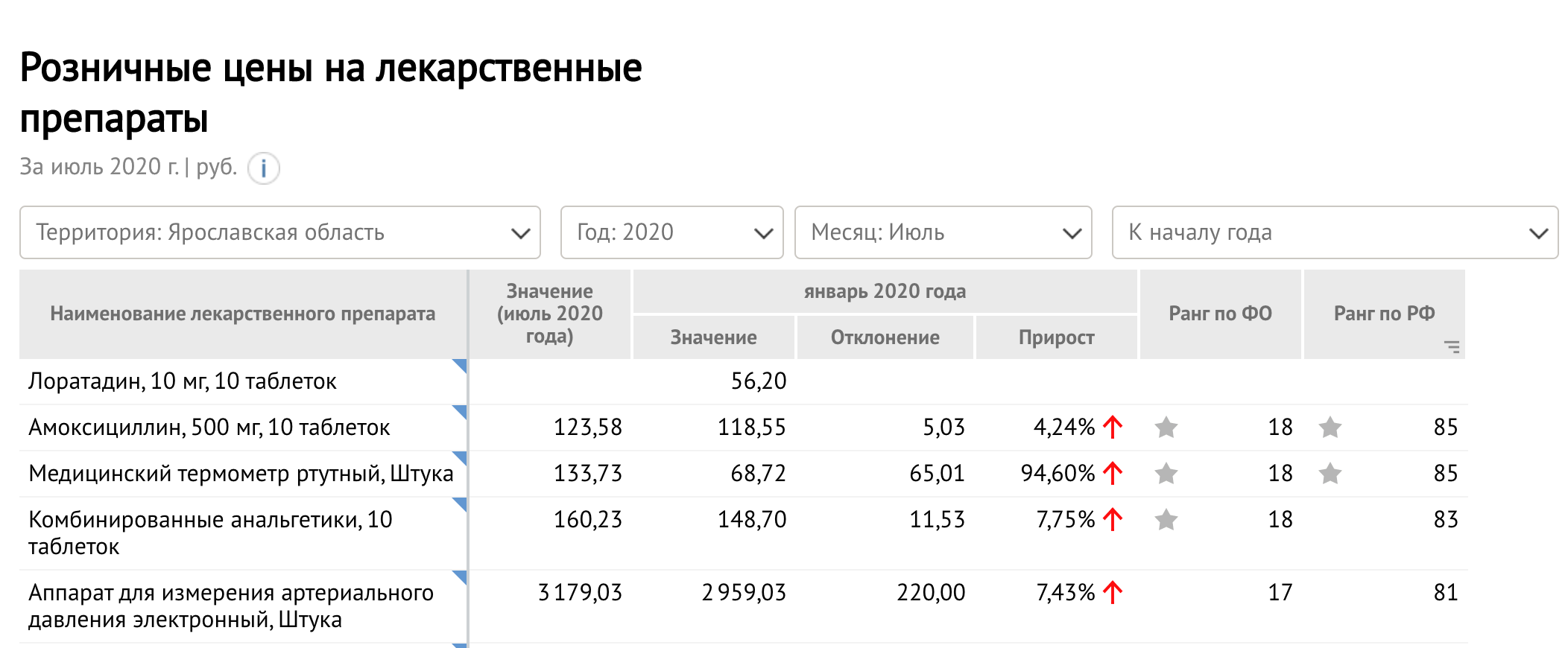The width and height of the screenshot is (1568, 648).
Task: Select the Аппарат для измерения артериального давления row
Action: coord(231,606)
